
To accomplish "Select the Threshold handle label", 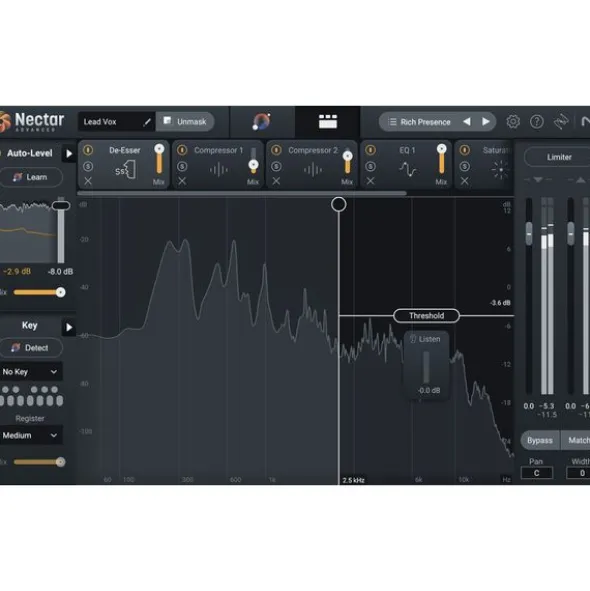I will 426,316.
